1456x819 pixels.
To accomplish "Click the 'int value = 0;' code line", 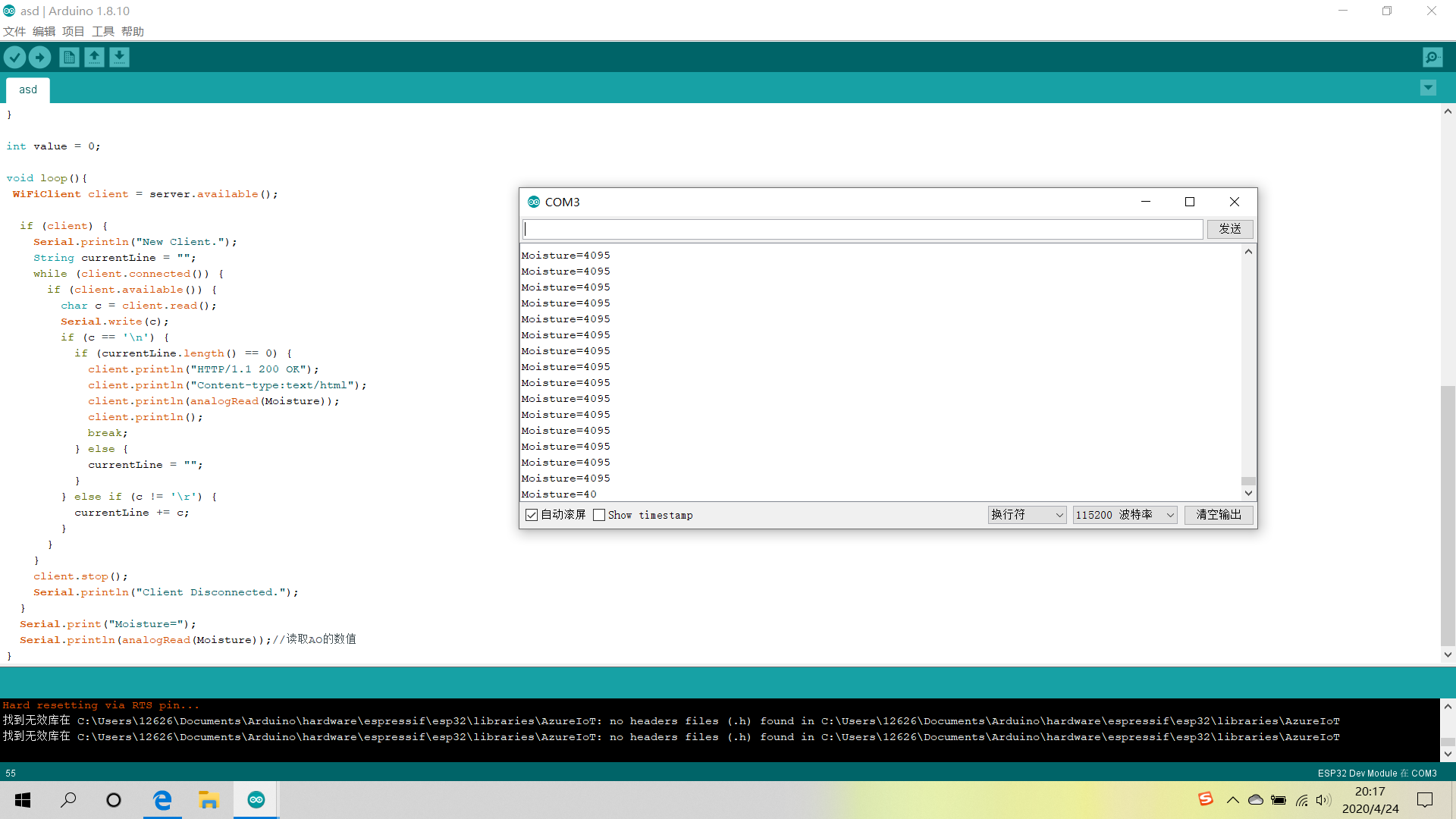I will (x=53, y=146).
